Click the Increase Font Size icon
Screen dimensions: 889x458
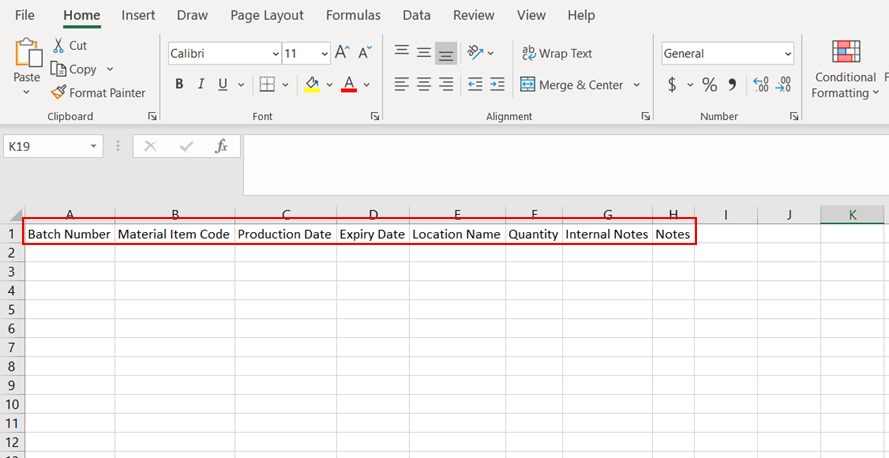coord(342,53)
